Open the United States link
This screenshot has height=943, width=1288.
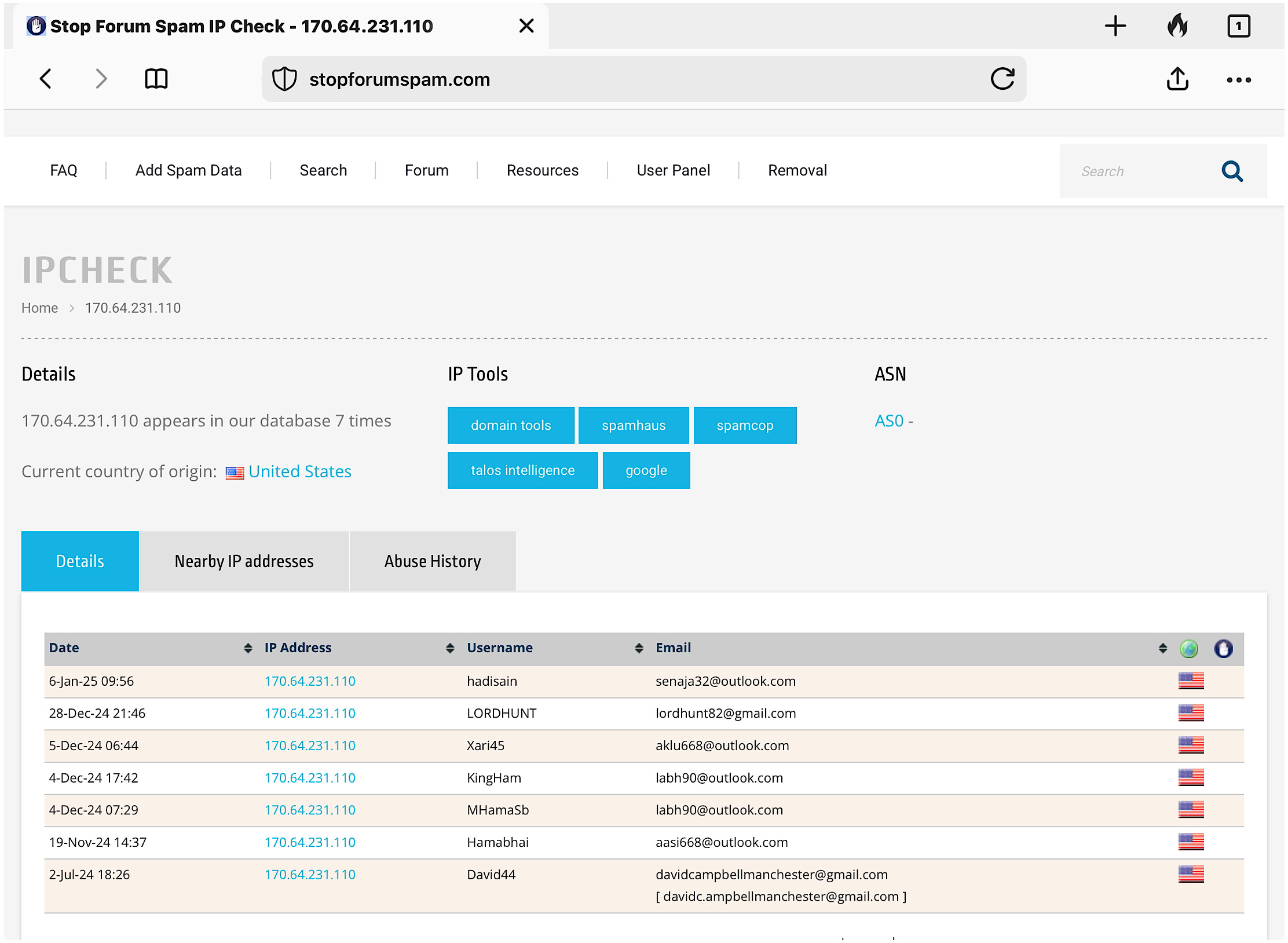300,471
